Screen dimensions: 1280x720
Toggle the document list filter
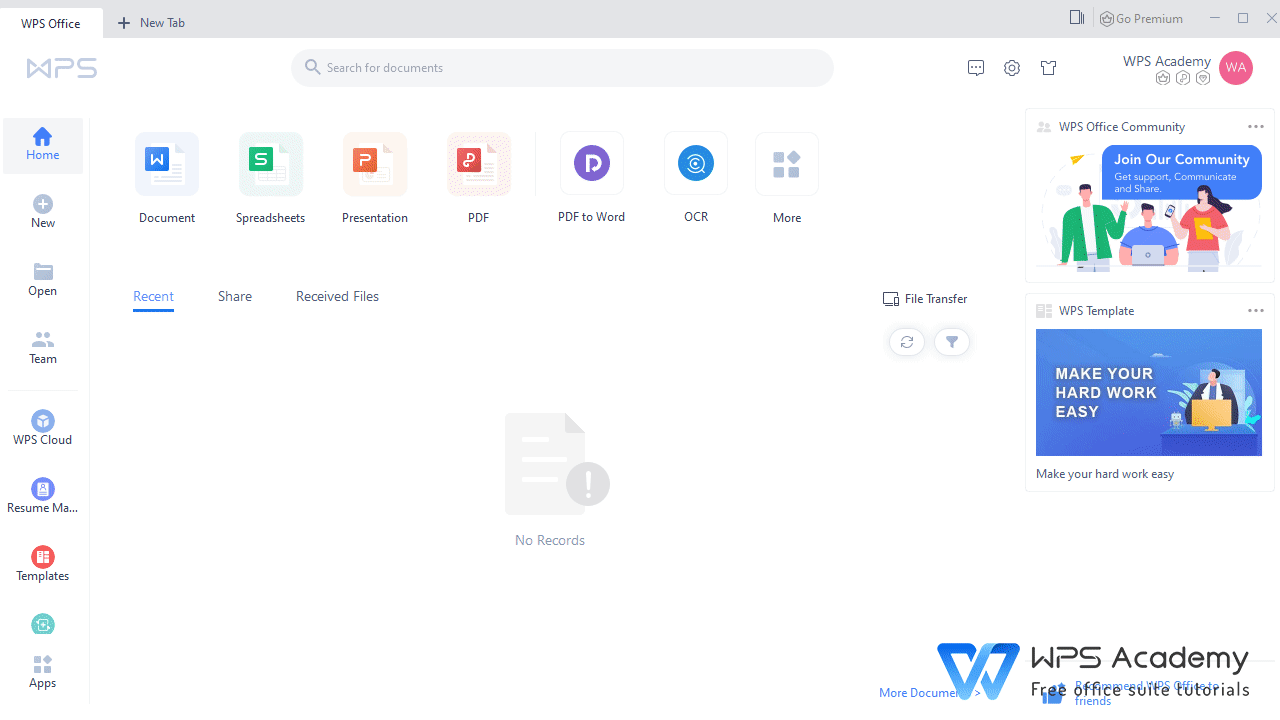tap(951, 341)
